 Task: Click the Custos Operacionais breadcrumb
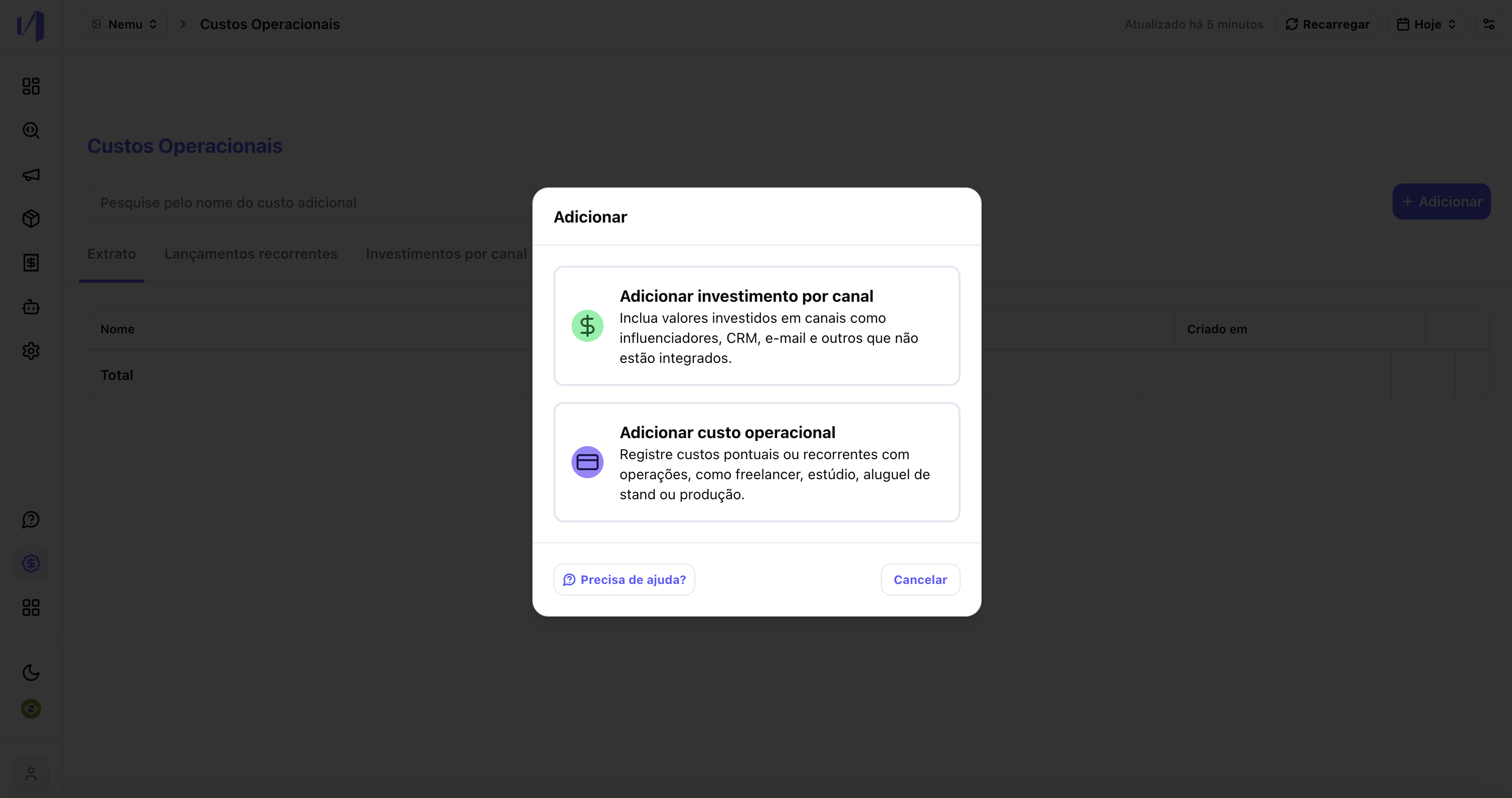pos(270,24)
